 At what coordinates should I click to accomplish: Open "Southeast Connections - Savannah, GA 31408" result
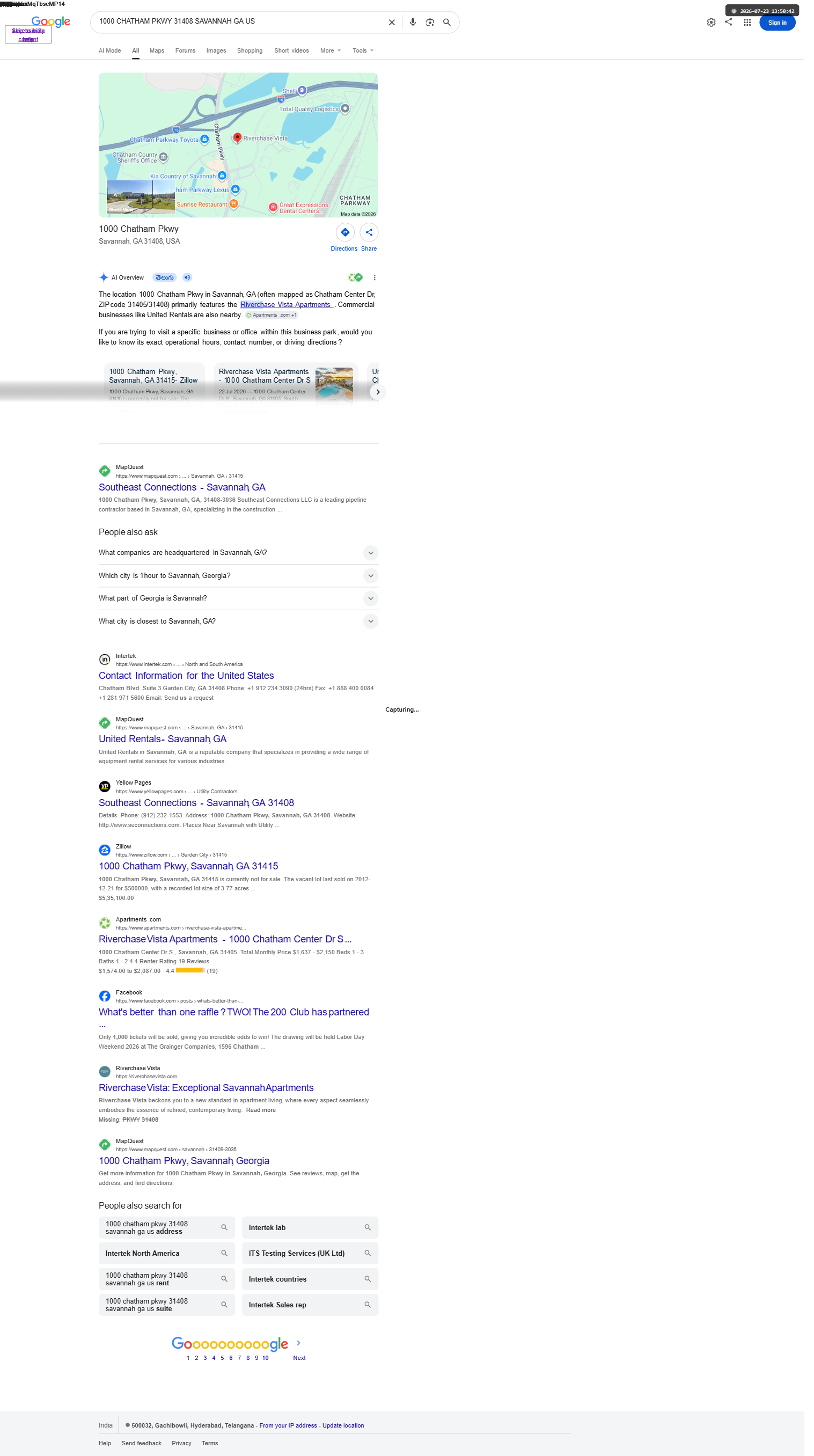[196, 803]
